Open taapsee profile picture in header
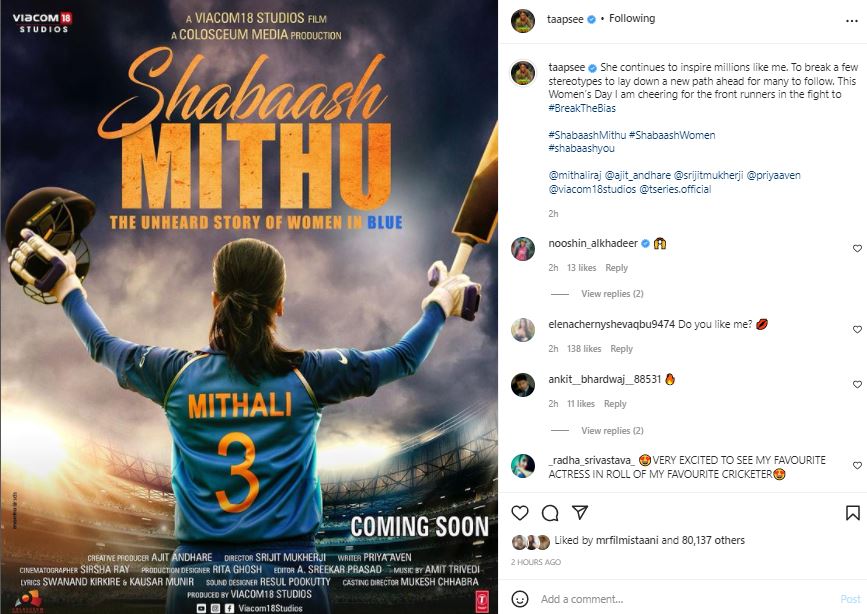The width and height of the screenshot is (867, 614). [x=523, y=21]
